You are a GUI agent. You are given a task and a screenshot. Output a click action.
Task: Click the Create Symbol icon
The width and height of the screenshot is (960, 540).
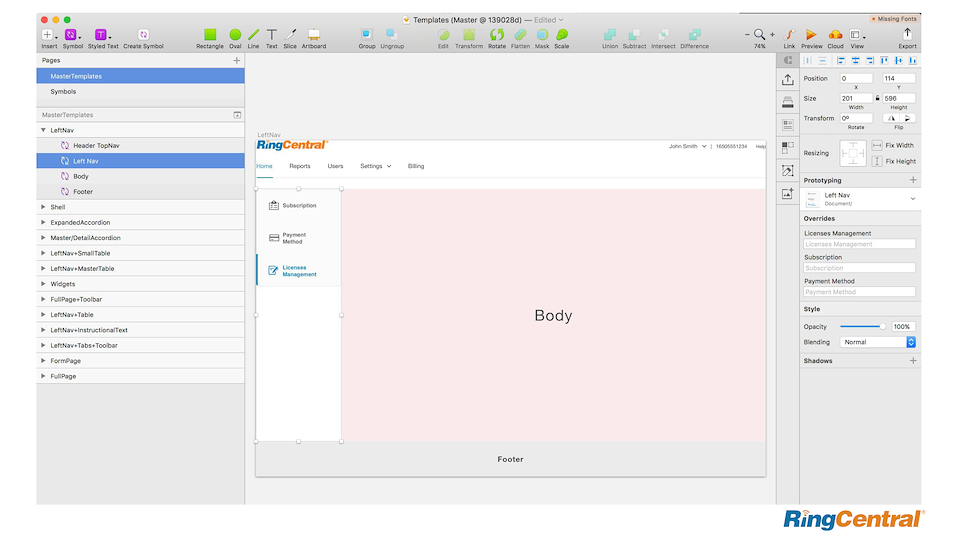click(143, 35)
